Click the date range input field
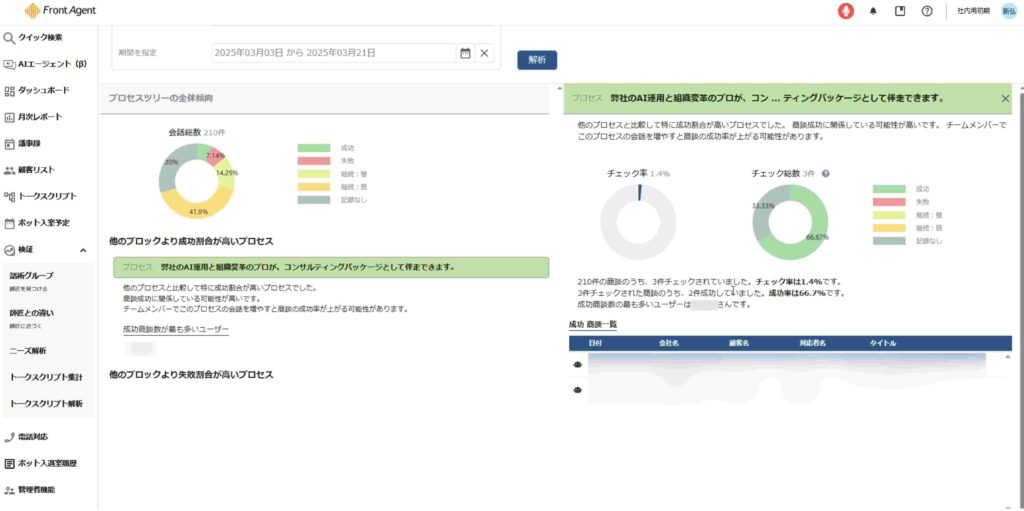Viewport: 1024px width, 511px height. (332, 53)
